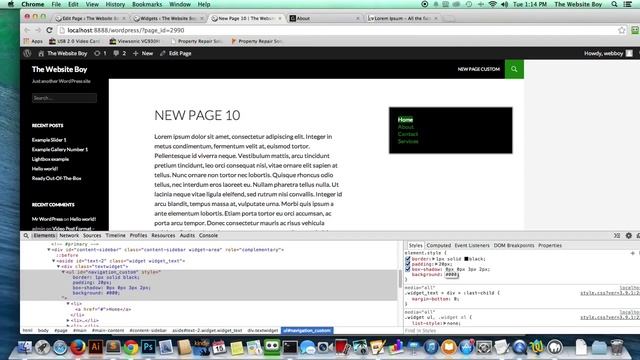640x360 pixels.
Task: Open the Console panel
Action: coord(208,236)
